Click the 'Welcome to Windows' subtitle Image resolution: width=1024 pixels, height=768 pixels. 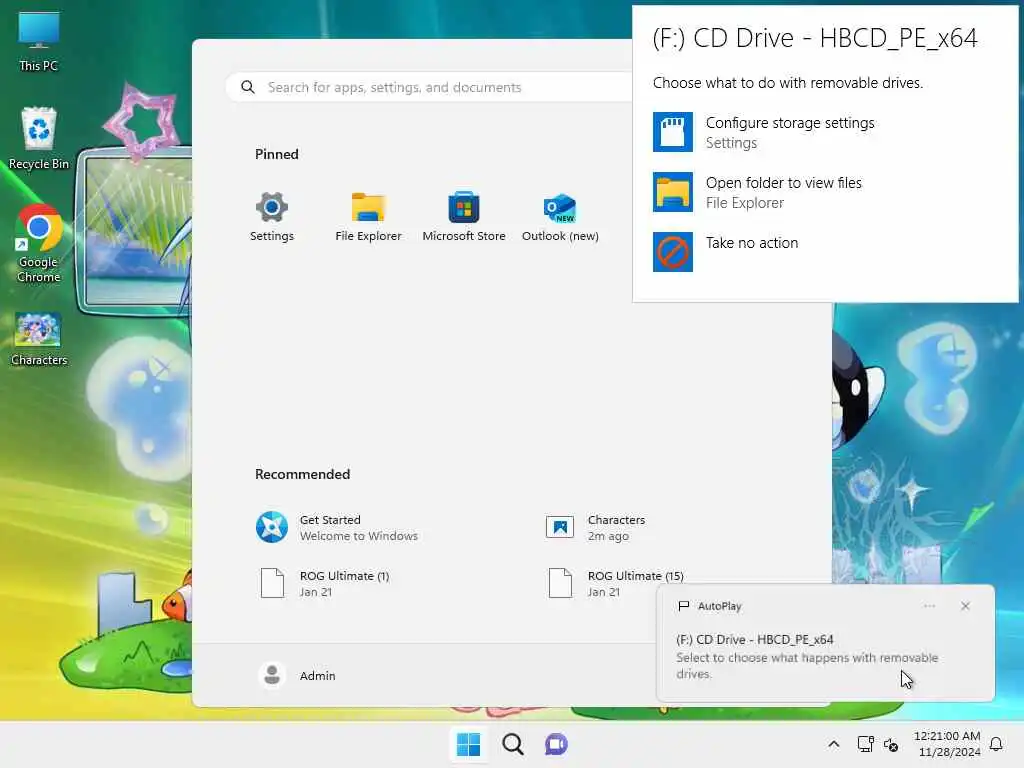point(359,536)
